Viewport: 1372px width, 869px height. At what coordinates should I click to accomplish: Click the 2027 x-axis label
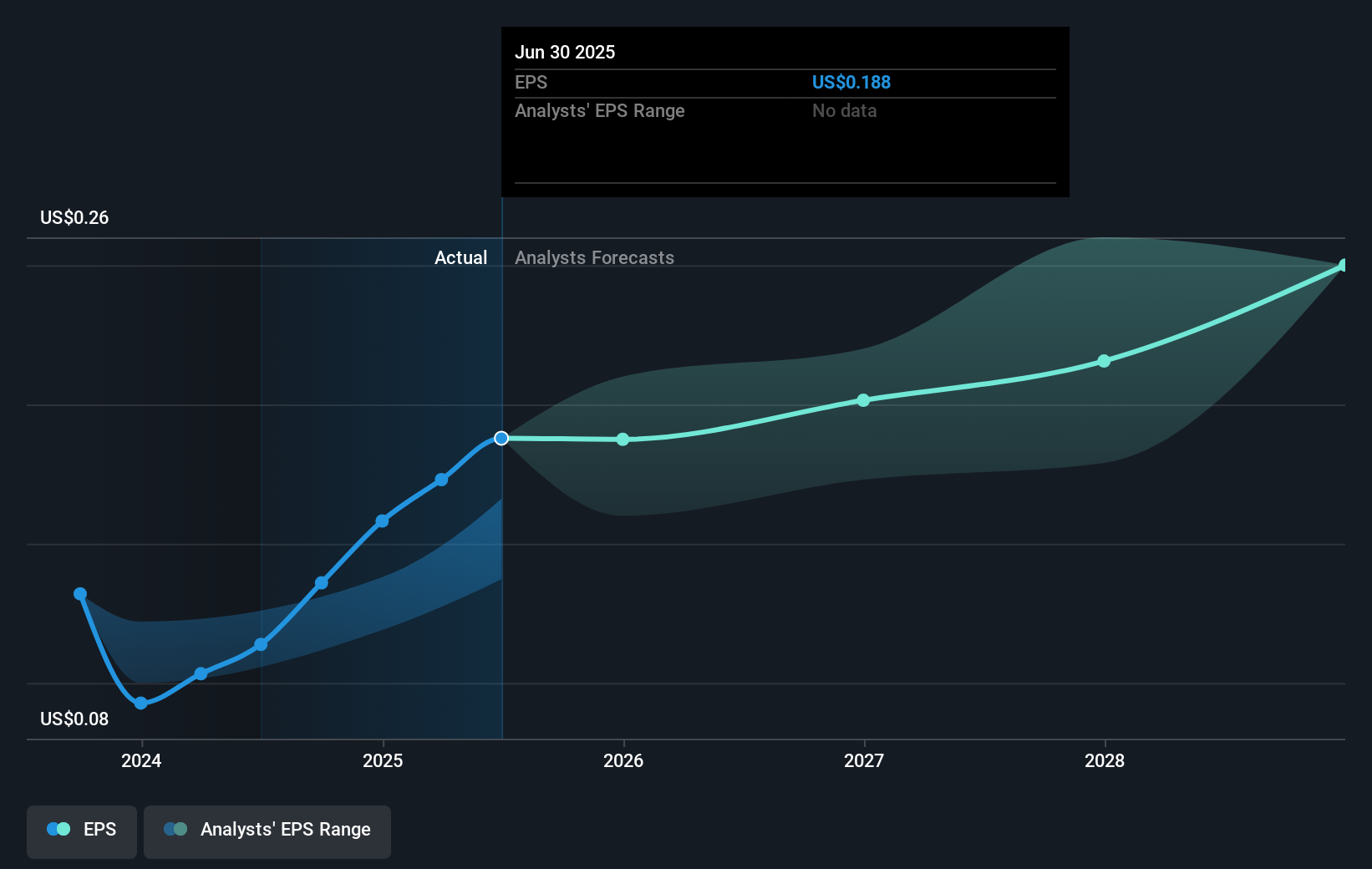(x=864, y=760)
